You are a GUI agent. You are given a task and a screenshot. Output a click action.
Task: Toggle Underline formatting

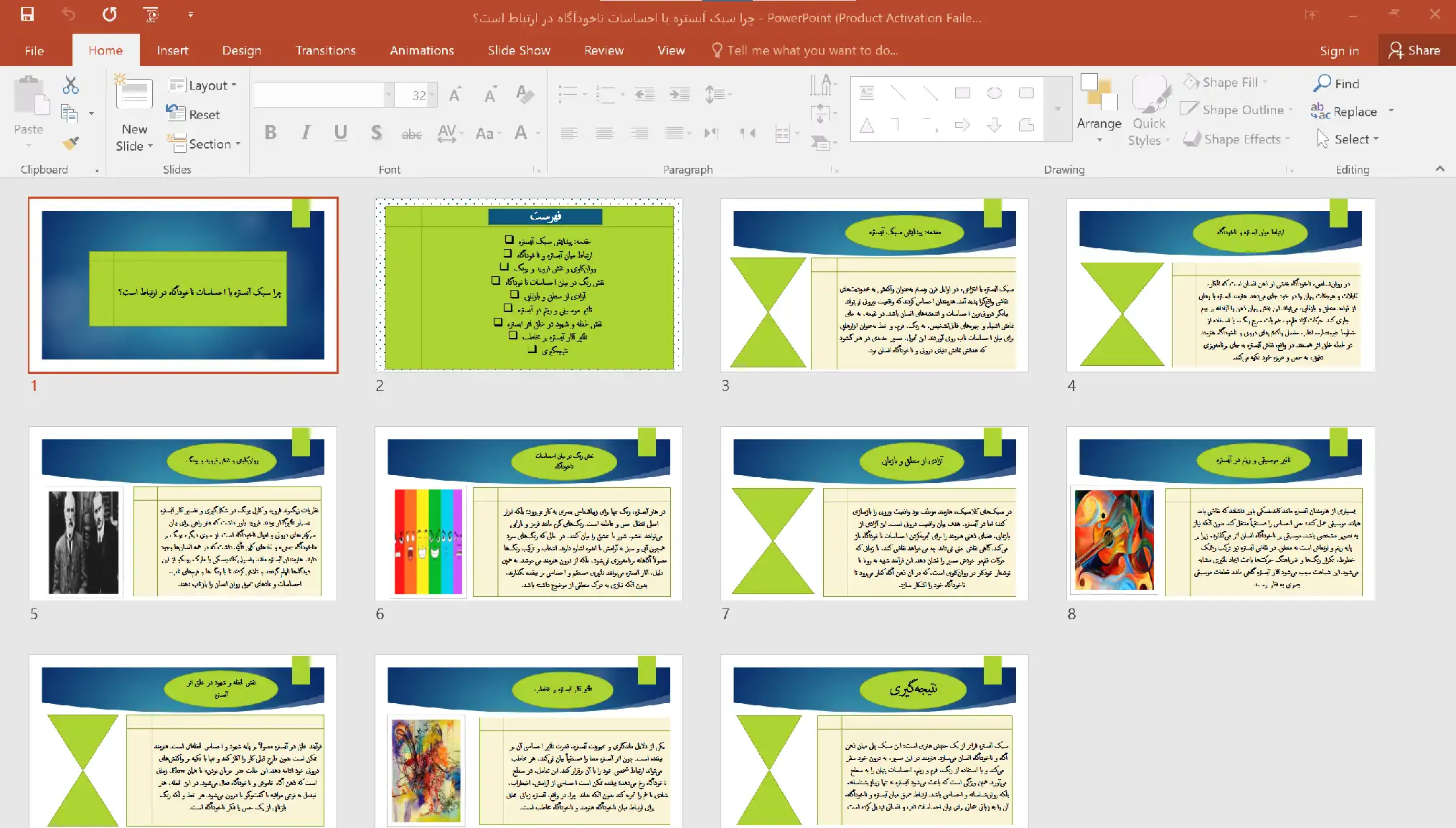[340, 133]
